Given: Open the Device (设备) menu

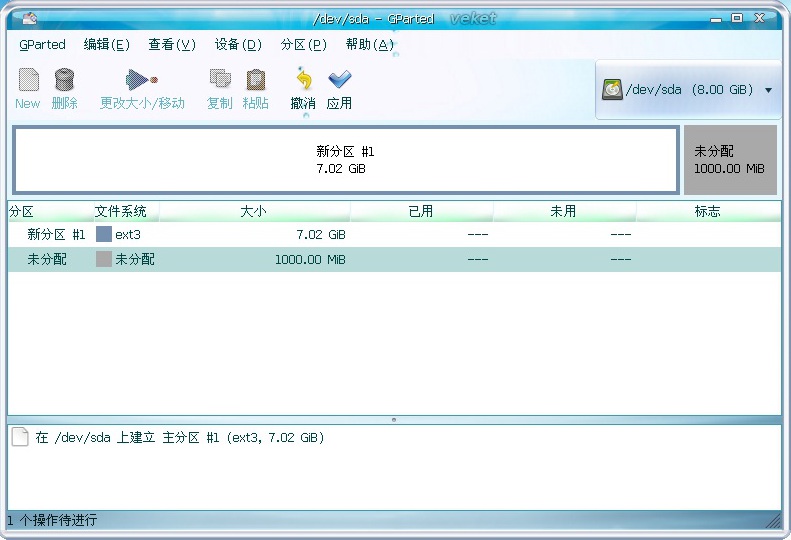Looking at the screenshot, I should coord(238,44).
